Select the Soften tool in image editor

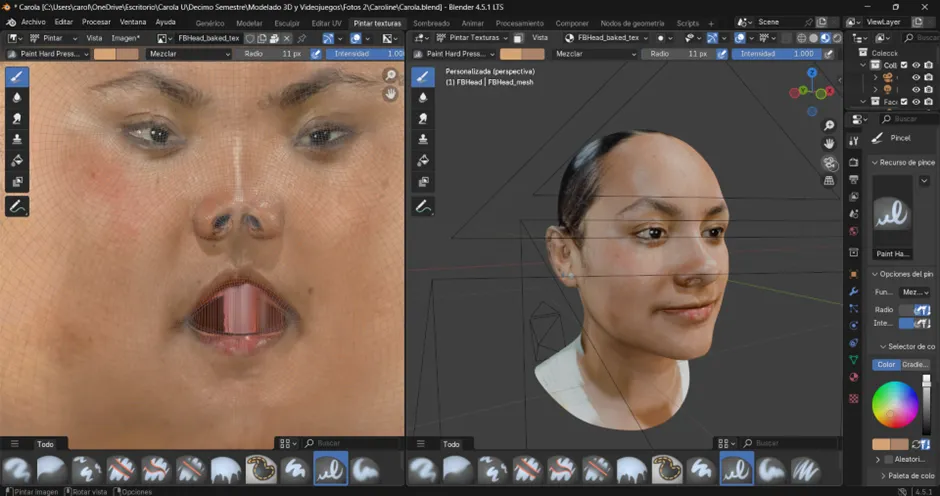pyautogui.click(x=17, y=97)
